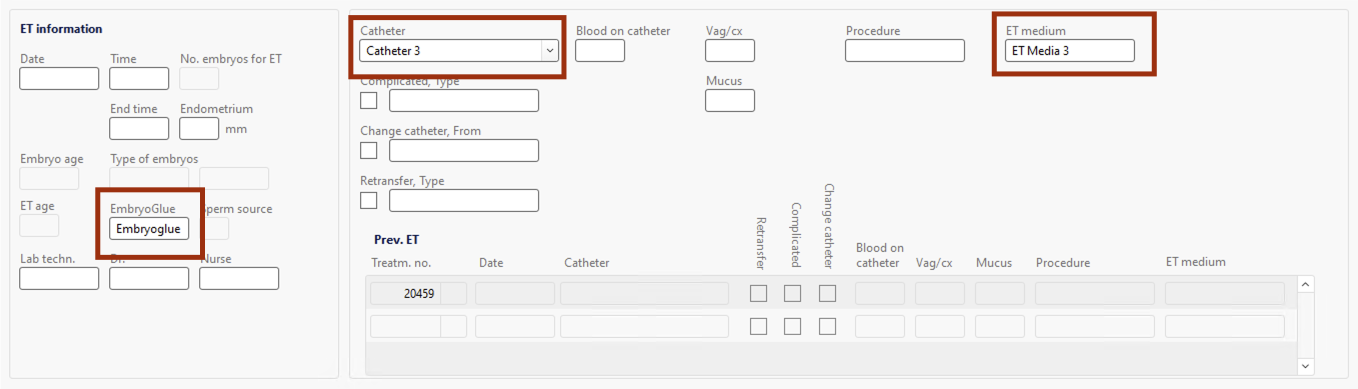Click the Date field in ET information

point(59,78)
